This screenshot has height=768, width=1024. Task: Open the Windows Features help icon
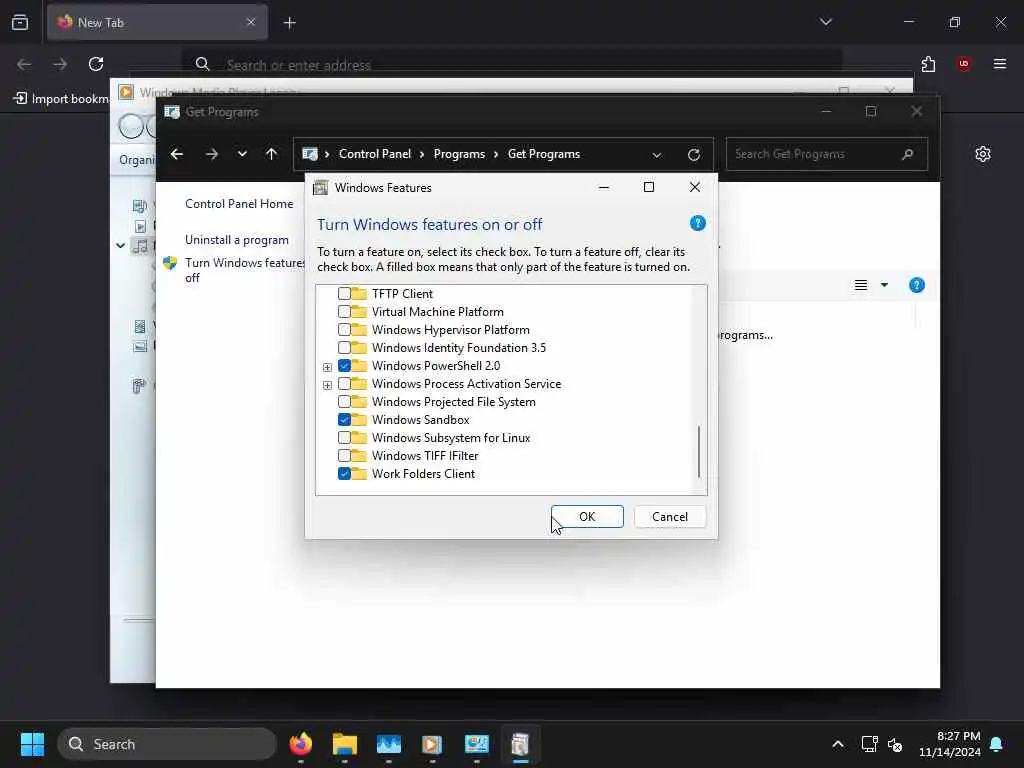tap(697, 223)
